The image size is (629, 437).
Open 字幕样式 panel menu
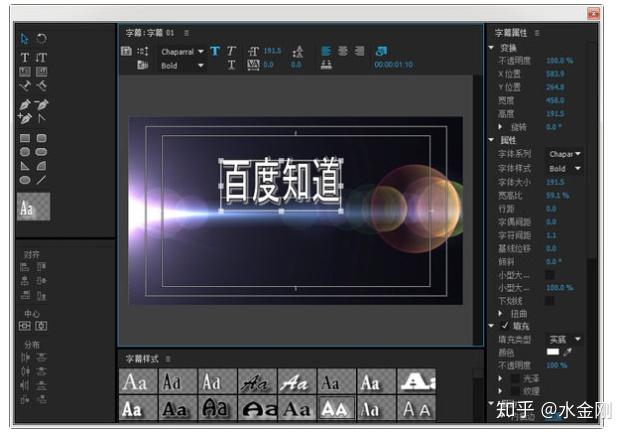[168, 359]
